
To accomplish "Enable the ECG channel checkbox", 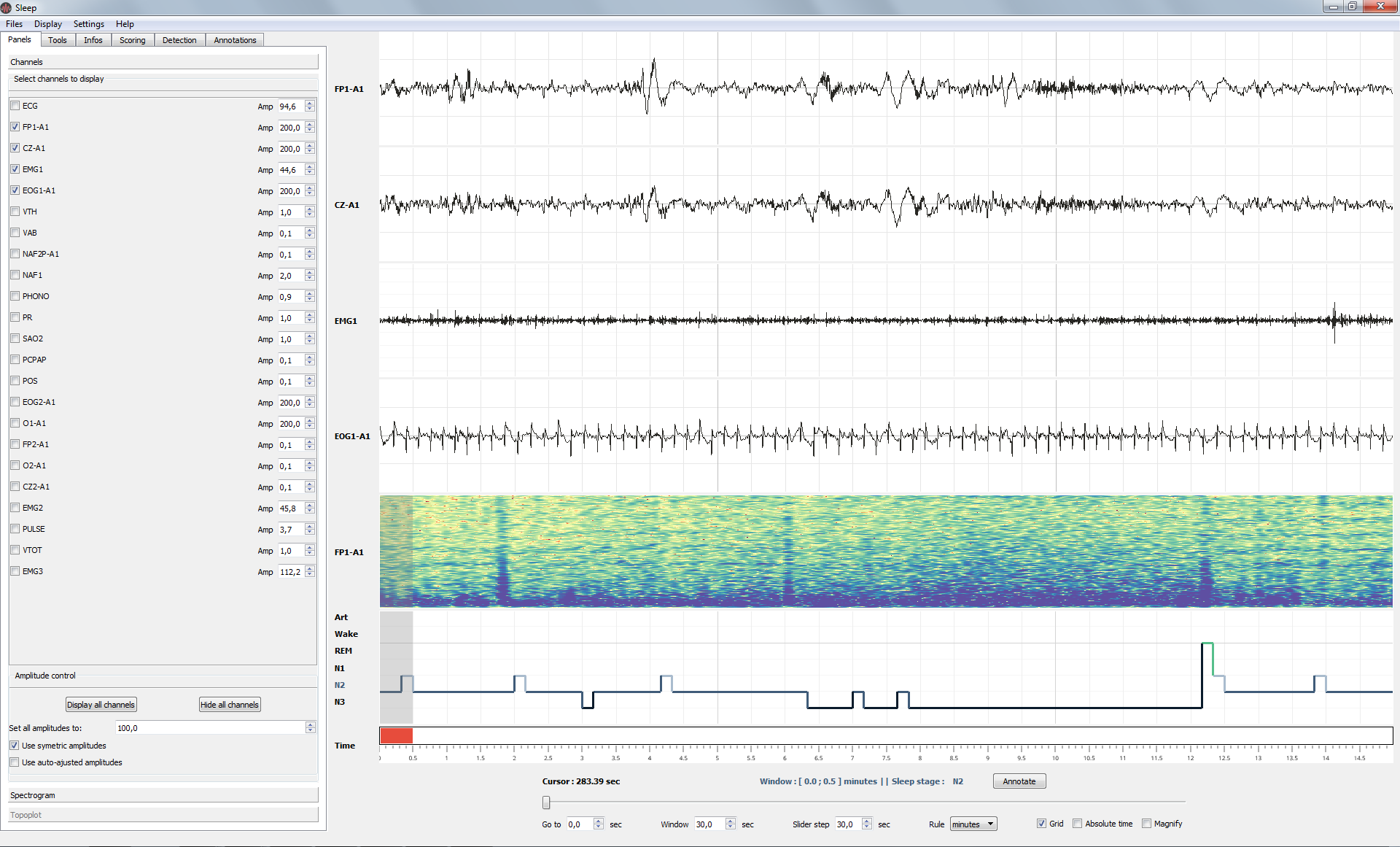I will (15, 106).
